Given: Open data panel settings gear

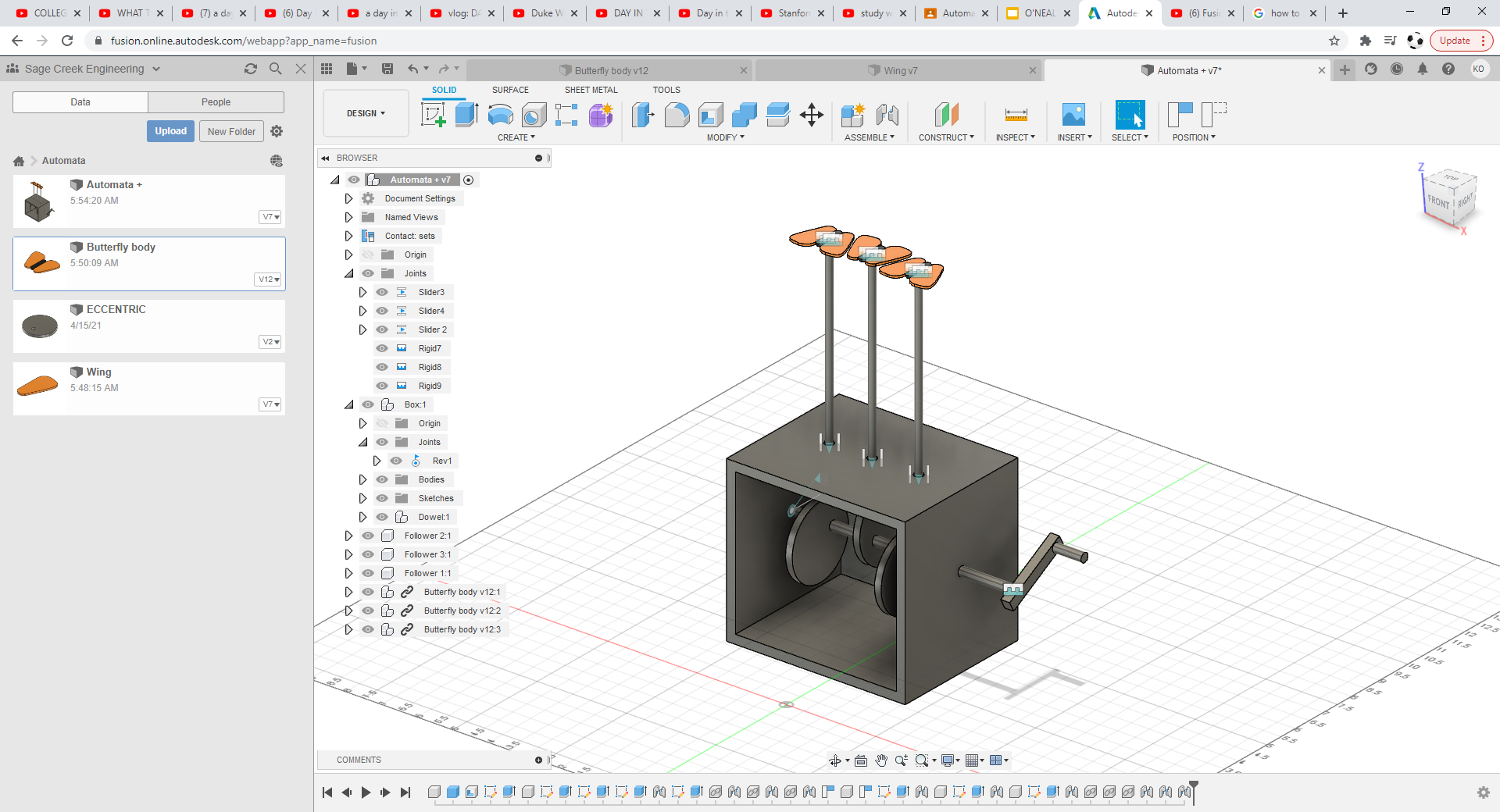Looking at the screenshot, I should click(x=277, y=131).
